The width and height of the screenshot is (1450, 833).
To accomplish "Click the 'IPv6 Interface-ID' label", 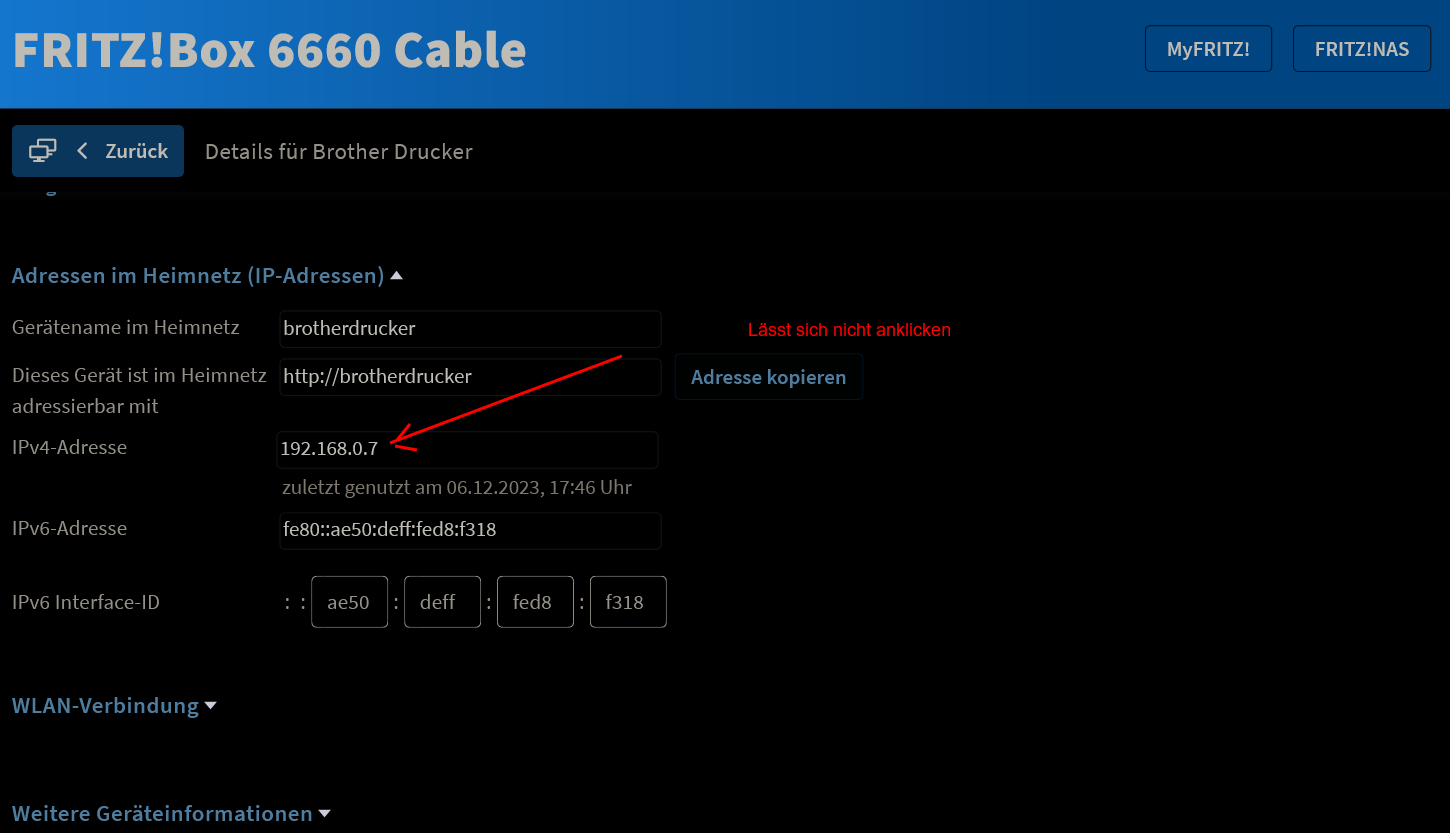I will 86,603.
